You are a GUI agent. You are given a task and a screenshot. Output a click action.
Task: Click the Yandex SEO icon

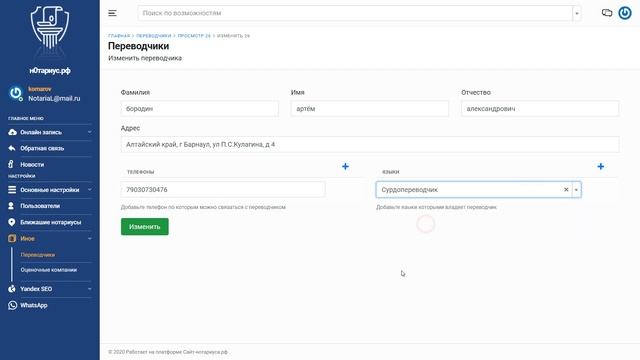pos(12,289)
